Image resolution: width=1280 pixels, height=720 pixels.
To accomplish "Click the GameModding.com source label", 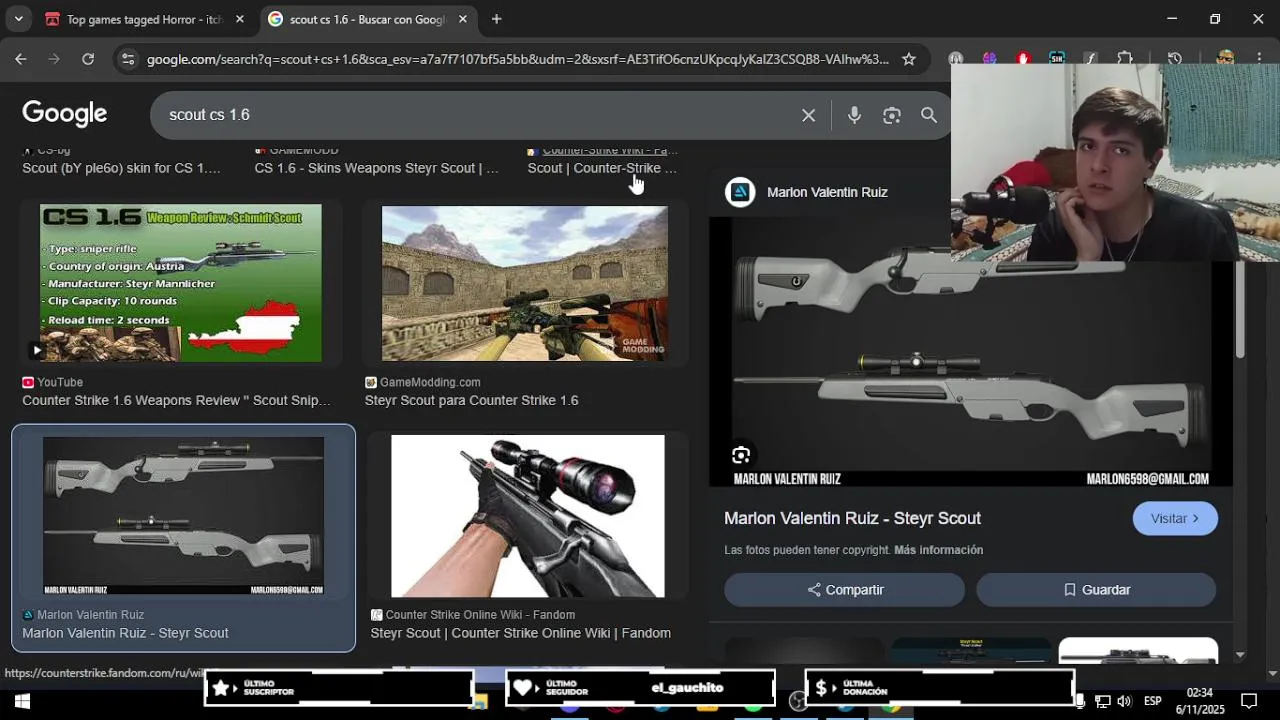I will click(x=430, y=382).
